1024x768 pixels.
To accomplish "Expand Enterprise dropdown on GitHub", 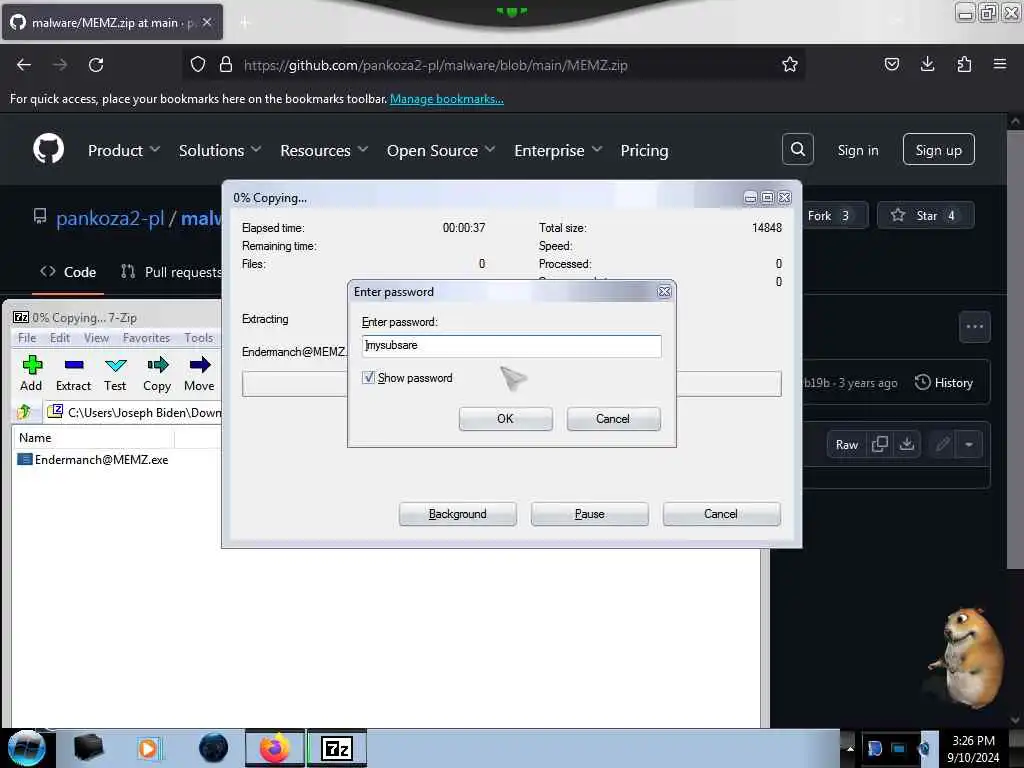I will (x=558, y=150).
